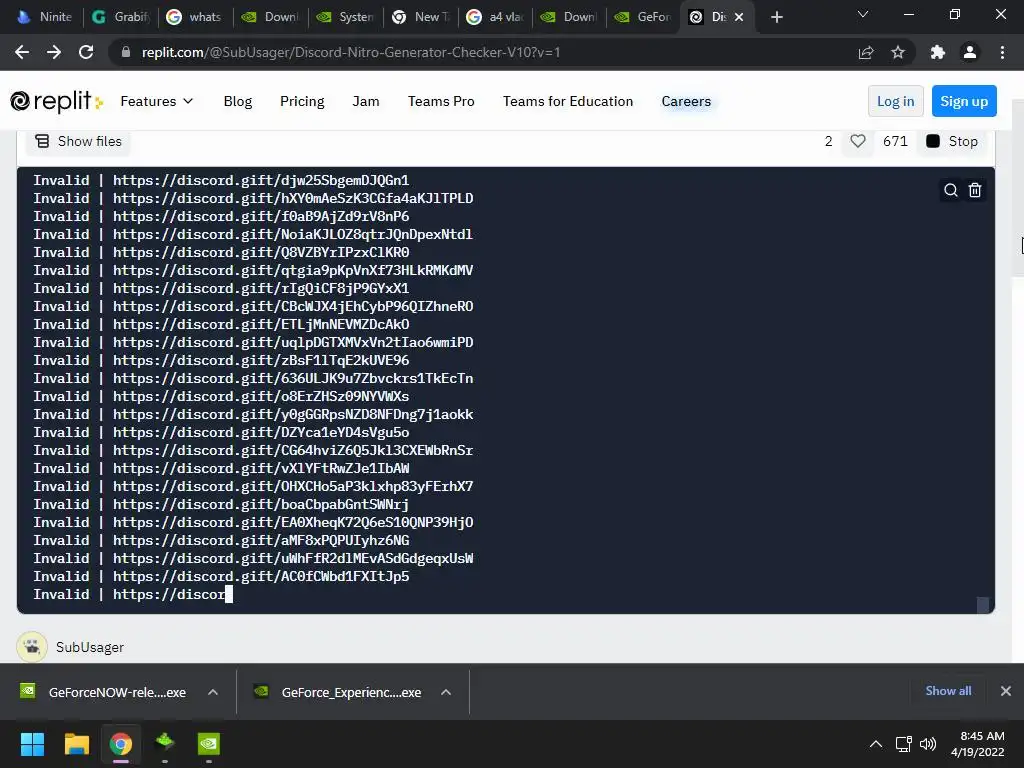Expand GeForceNOW download options chevron
Screen dimensions: 1024x768
pos(213,692)
